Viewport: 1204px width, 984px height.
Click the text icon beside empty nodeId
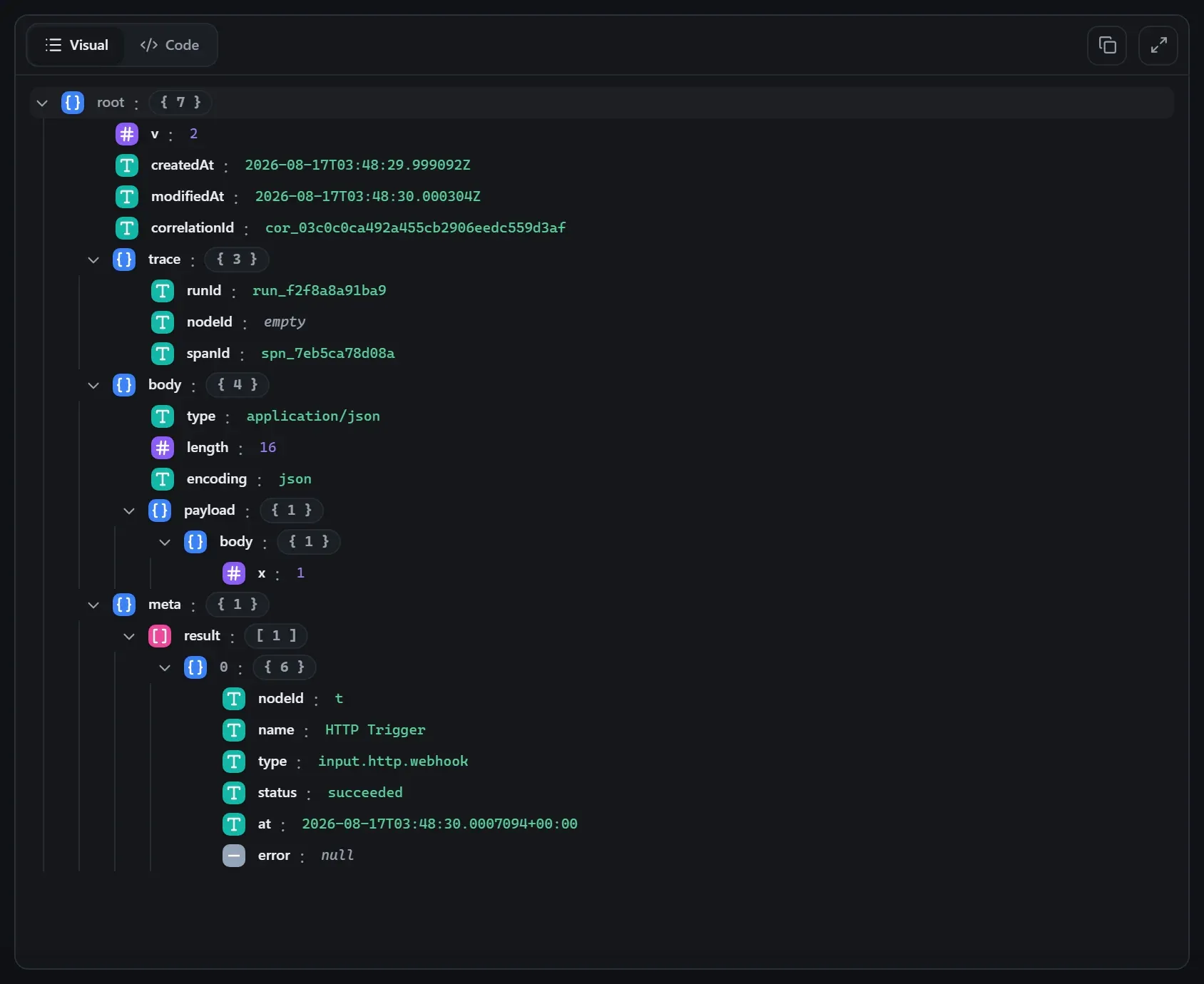pyautogui.click(x=163, y=322)
